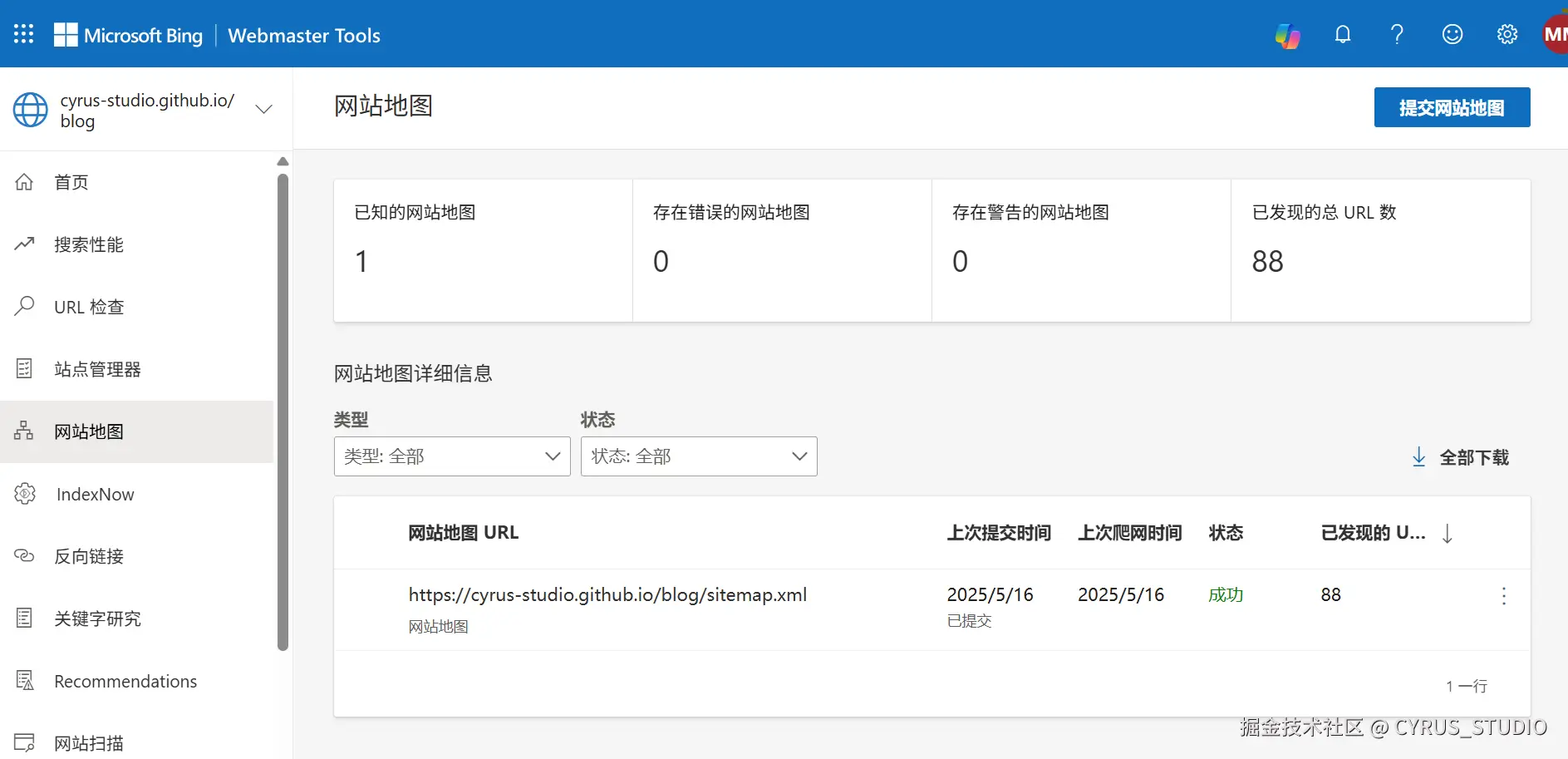This screenshot has height=759, width=1568.
Task: Click the site explorer document icon
Action: click(x=24, y=368)
